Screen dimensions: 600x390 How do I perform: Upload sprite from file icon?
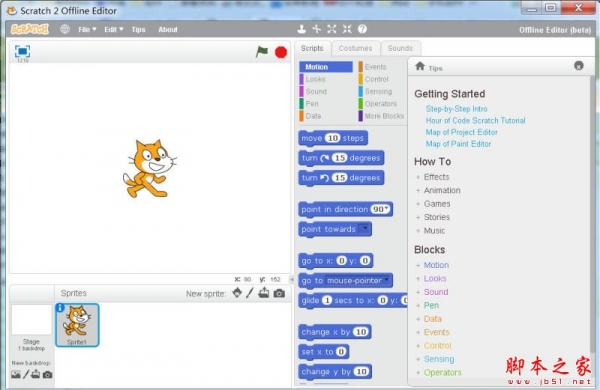(264, 293)
